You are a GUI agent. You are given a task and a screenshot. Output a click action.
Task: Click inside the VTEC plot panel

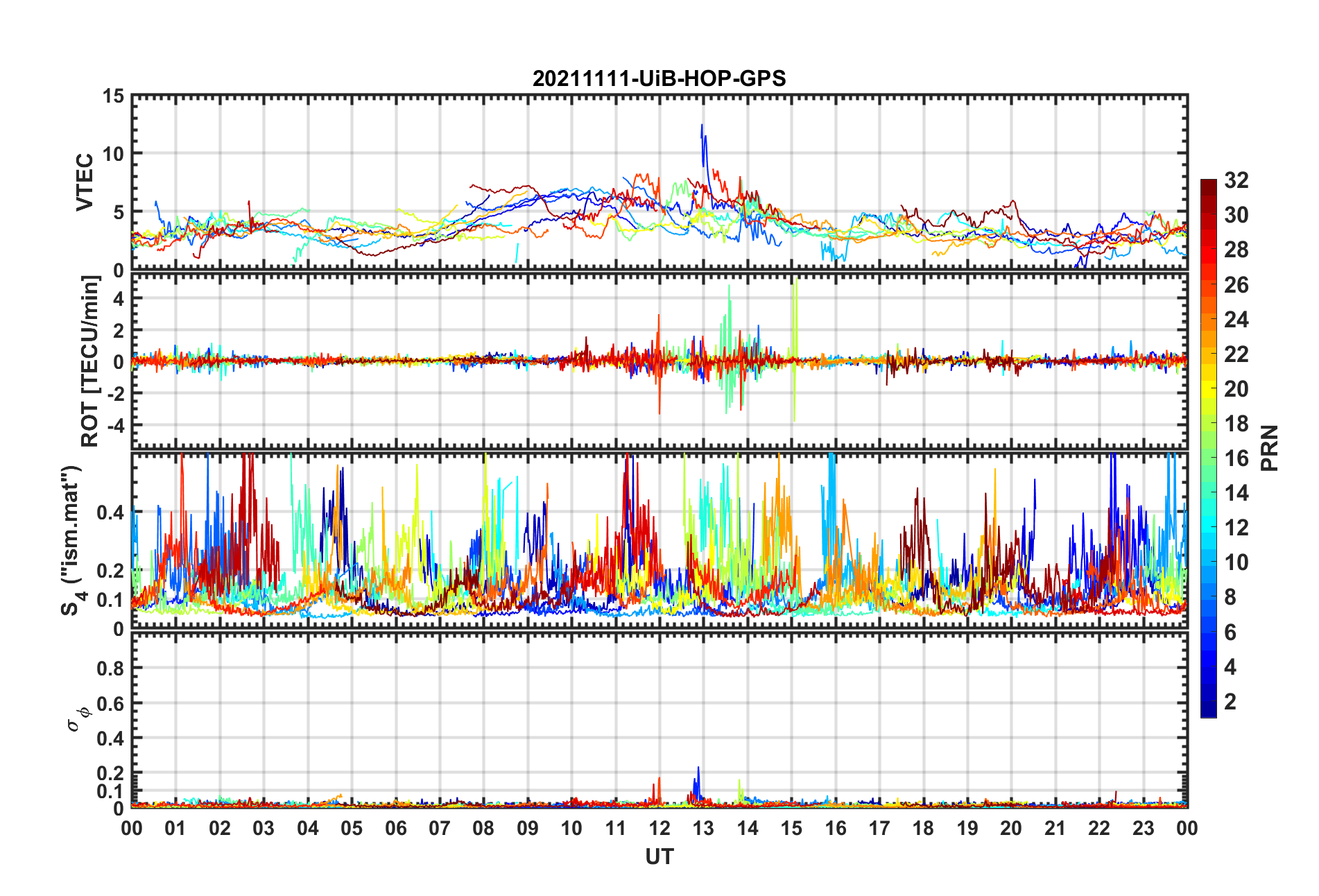click(x=659, y=182)
